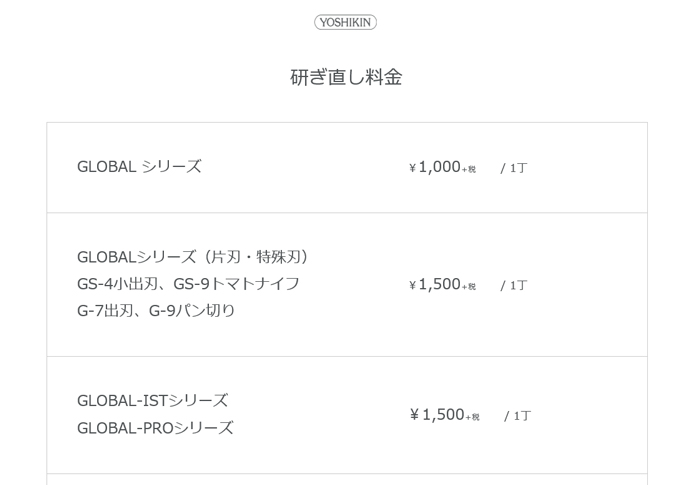
Task: Click the / 1丁 unit in first row
Action: (x=514, y=168)
